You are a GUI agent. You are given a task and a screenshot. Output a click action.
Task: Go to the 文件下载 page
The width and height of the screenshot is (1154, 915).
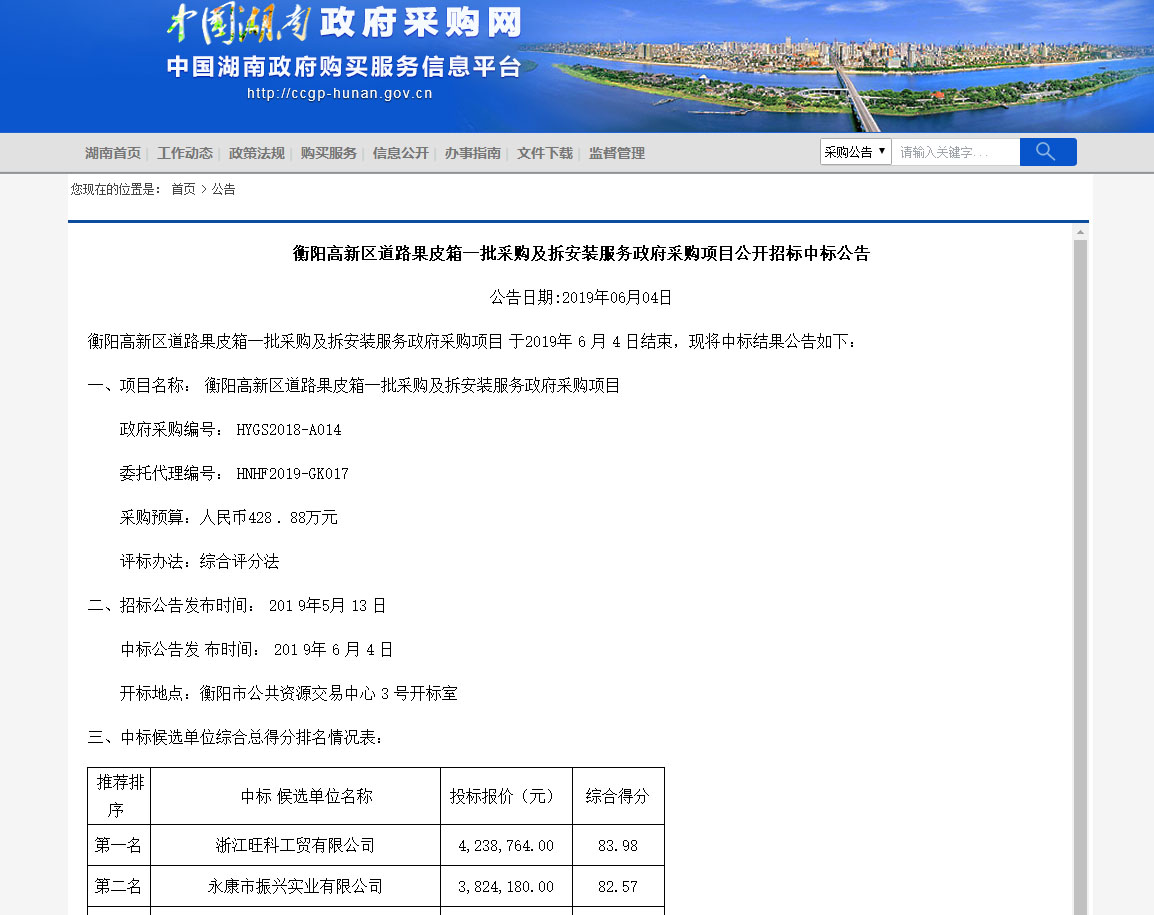point(545,153)
